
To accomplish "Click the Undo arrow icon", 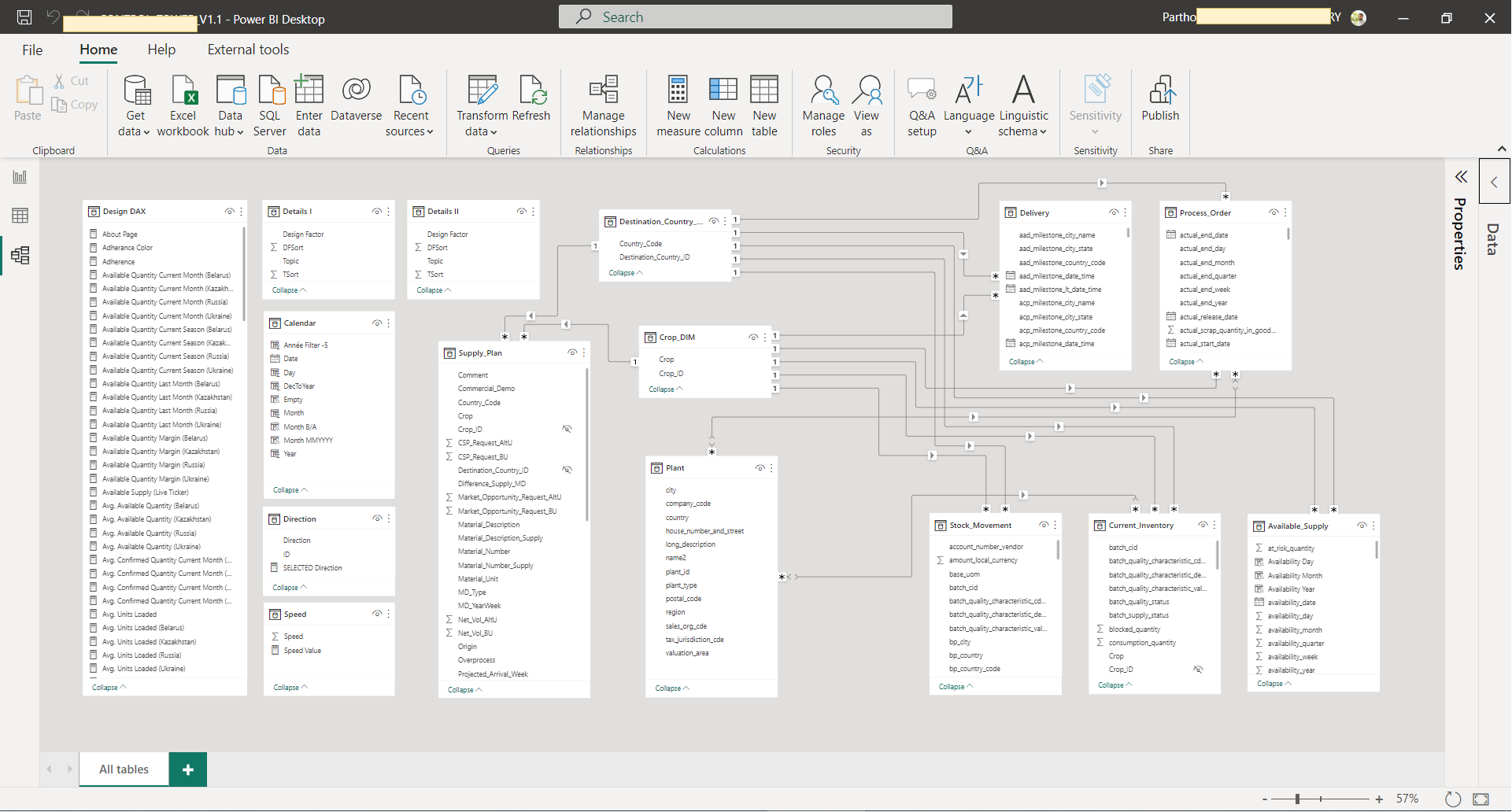I will point(53,17).
